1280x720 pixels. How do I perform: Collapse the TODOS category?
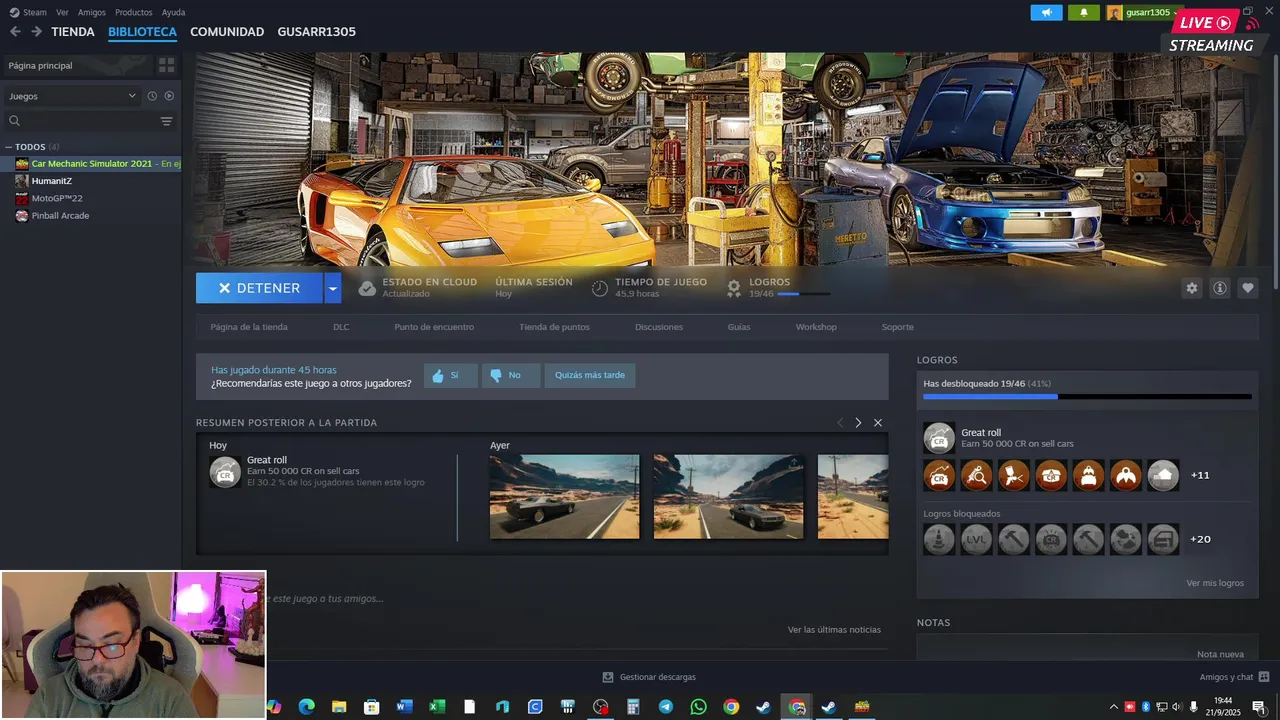[8, 147]
